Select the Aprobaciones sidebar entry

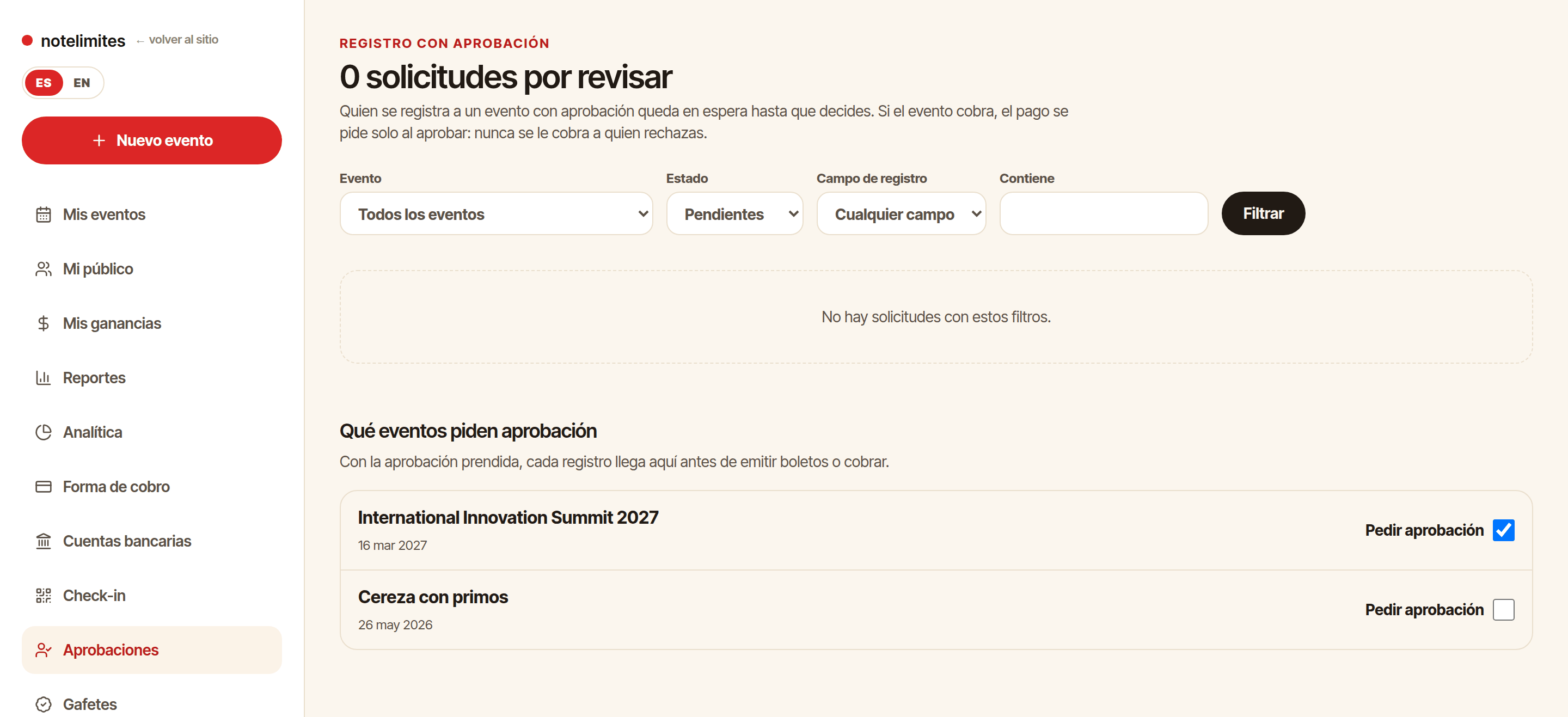151,650
